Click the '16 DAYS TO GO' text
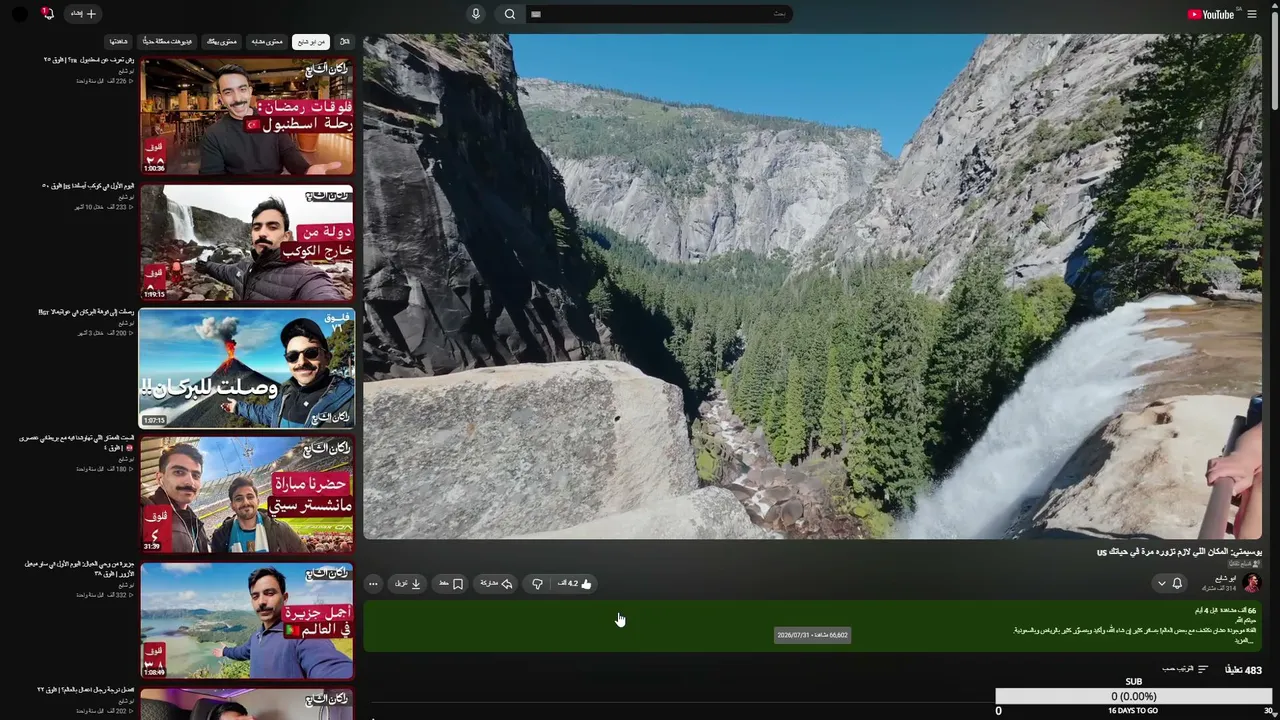1280x720 pixels. click(x=1133, y=711)
